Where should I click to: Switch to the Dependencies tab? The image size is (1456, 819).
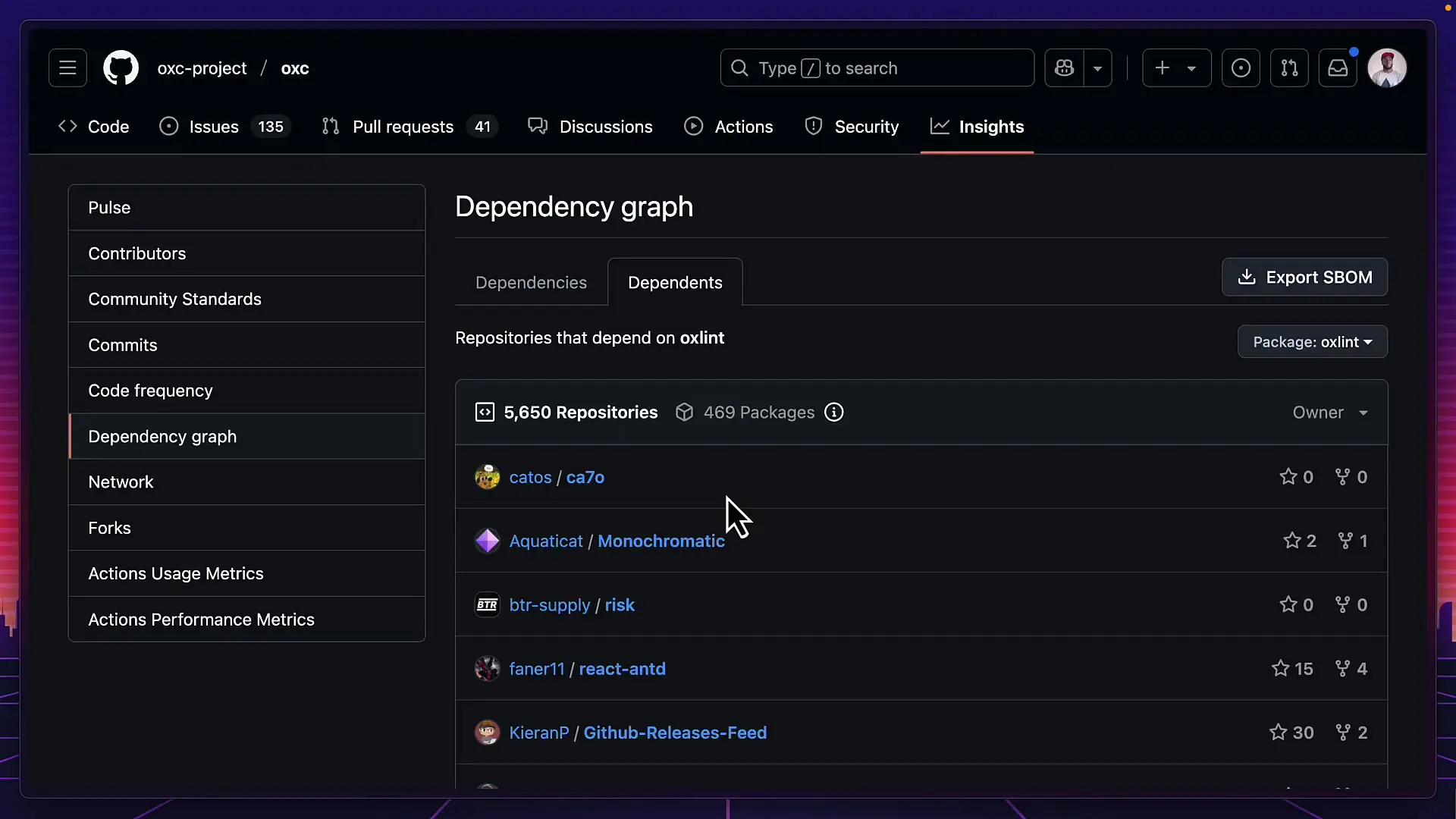point(531,283)
